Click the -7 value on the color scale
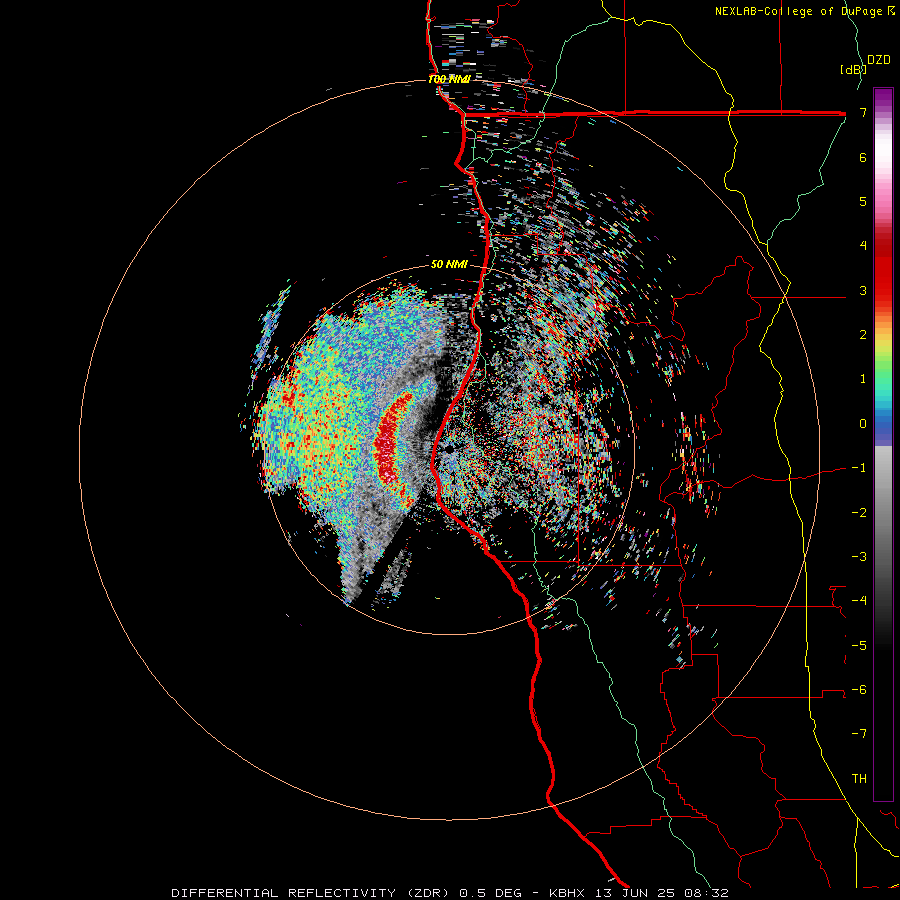This screenshot has width=900, height=900. (859, 734)
